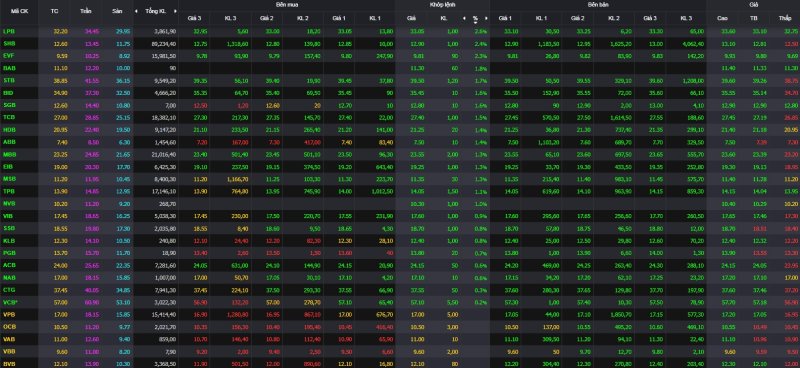Image resolution: width=800 pixels, height=368 pixels.
Task: Open the VCB stock symbol
Action: (10, 301)
